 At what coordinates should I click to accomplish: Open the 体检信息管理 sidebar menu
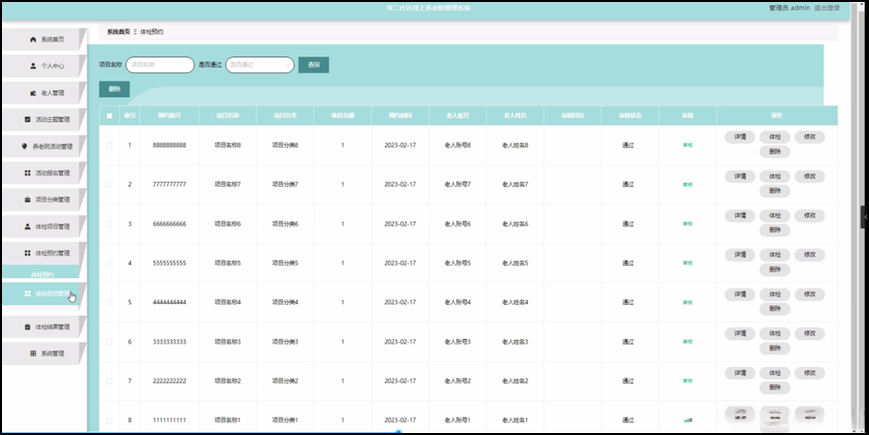[x=44, y=294]
